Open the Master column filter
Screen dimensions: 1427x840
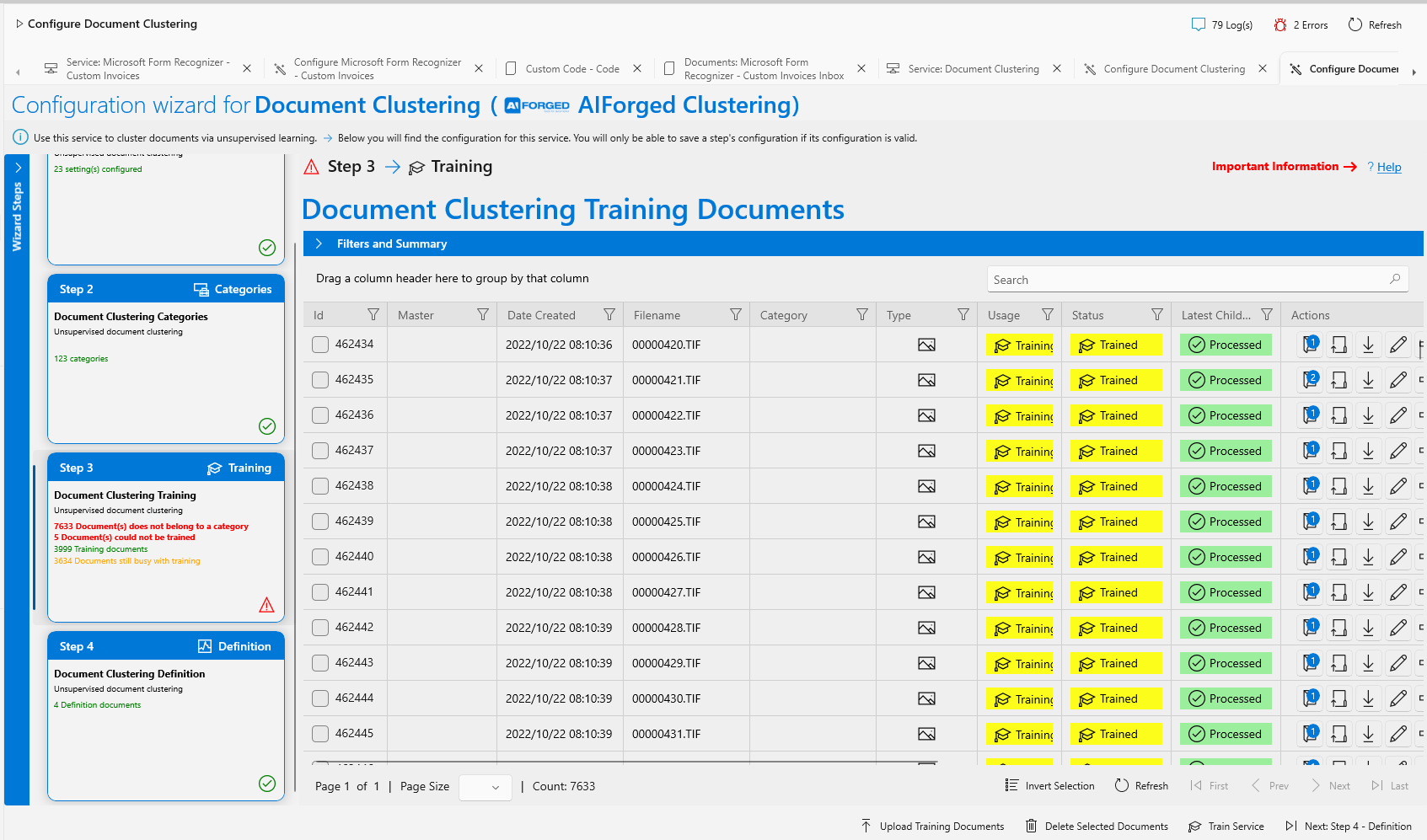(483, 314)
